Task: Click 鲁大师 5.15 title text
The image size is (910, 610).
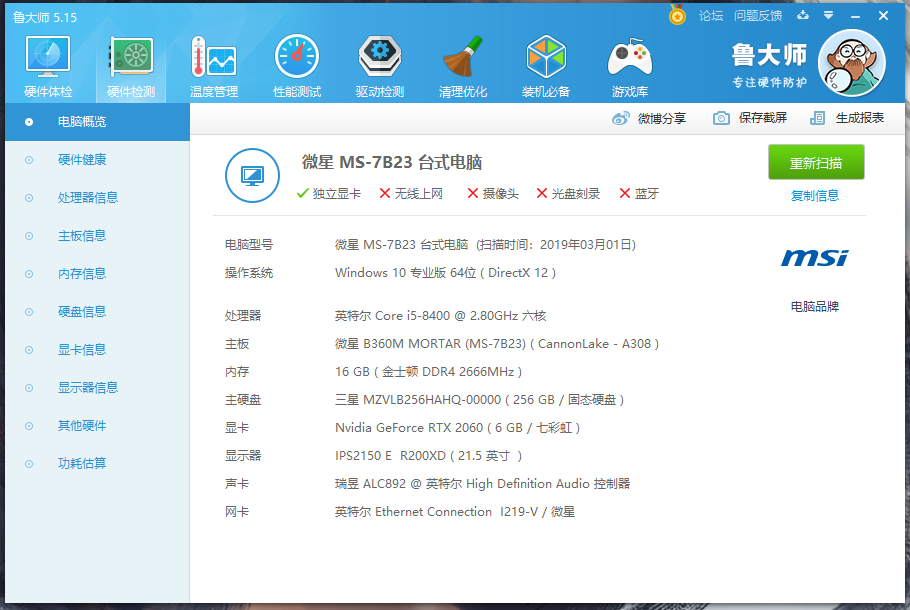Action: pyautogui.click(x=45, y=17)
